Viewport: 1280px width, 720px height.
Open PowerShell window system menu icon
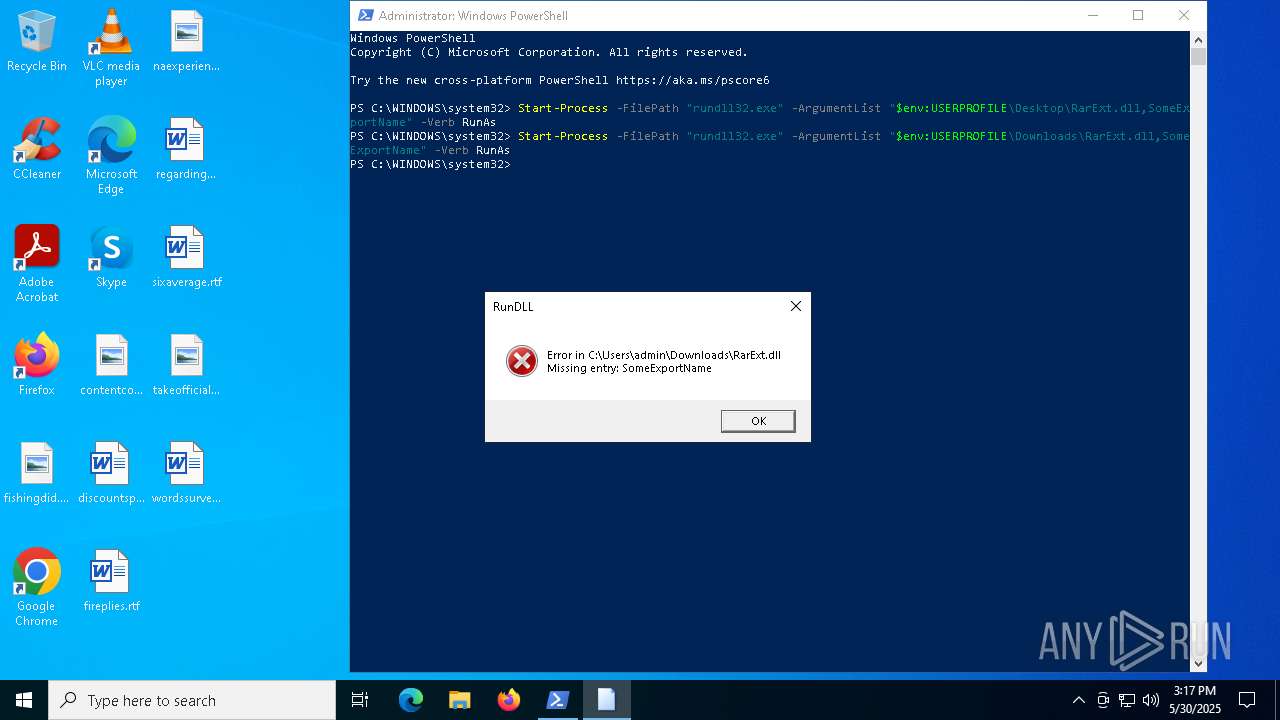tap(366, 15)
